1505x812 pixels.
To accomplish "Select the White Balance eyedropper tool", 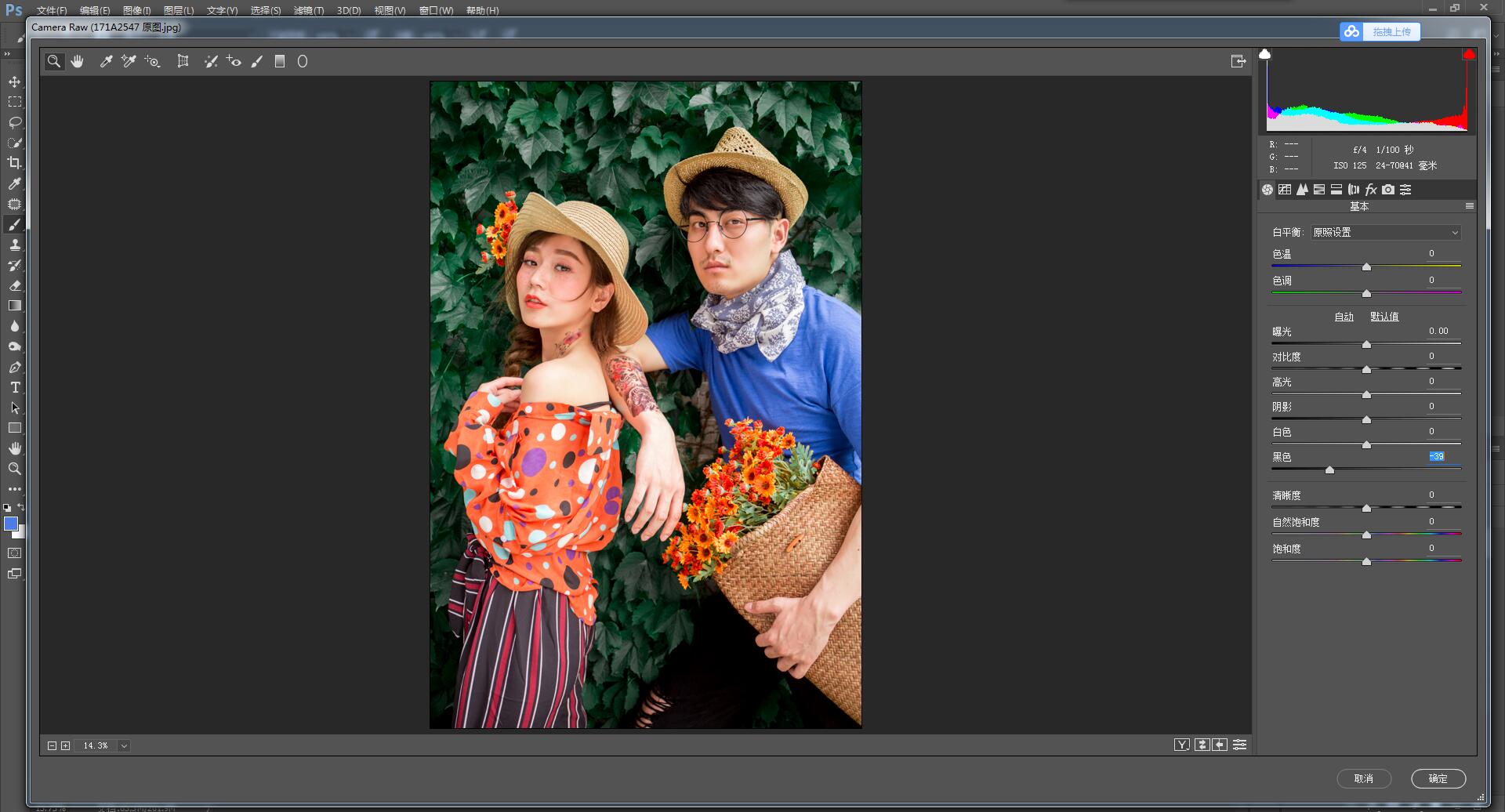I will point(106,61).
